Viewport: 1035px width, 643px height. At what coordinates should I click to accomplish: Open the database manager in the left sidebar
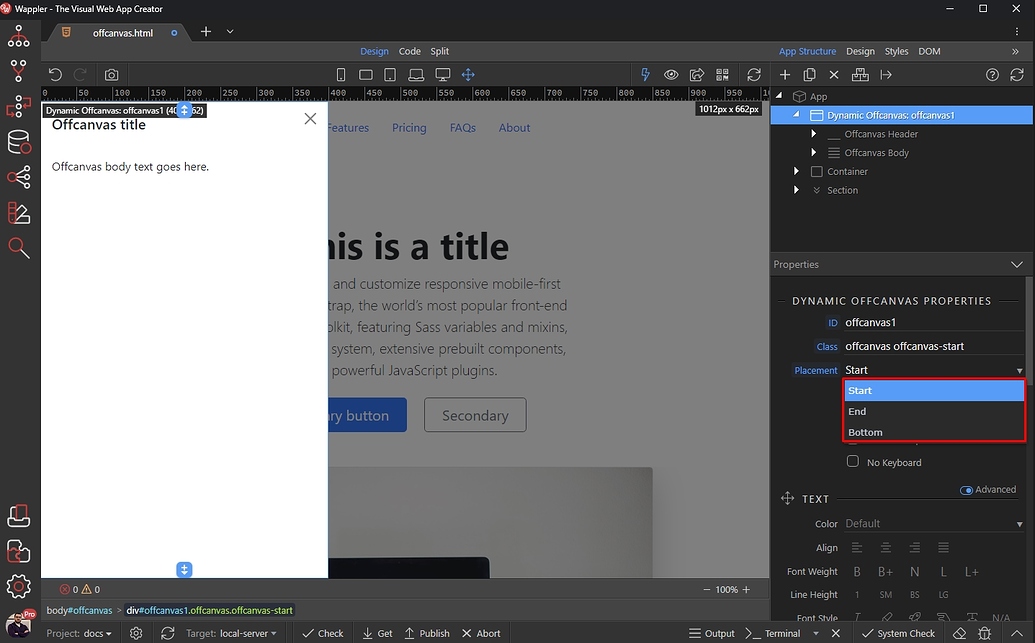tap(18, 141)
